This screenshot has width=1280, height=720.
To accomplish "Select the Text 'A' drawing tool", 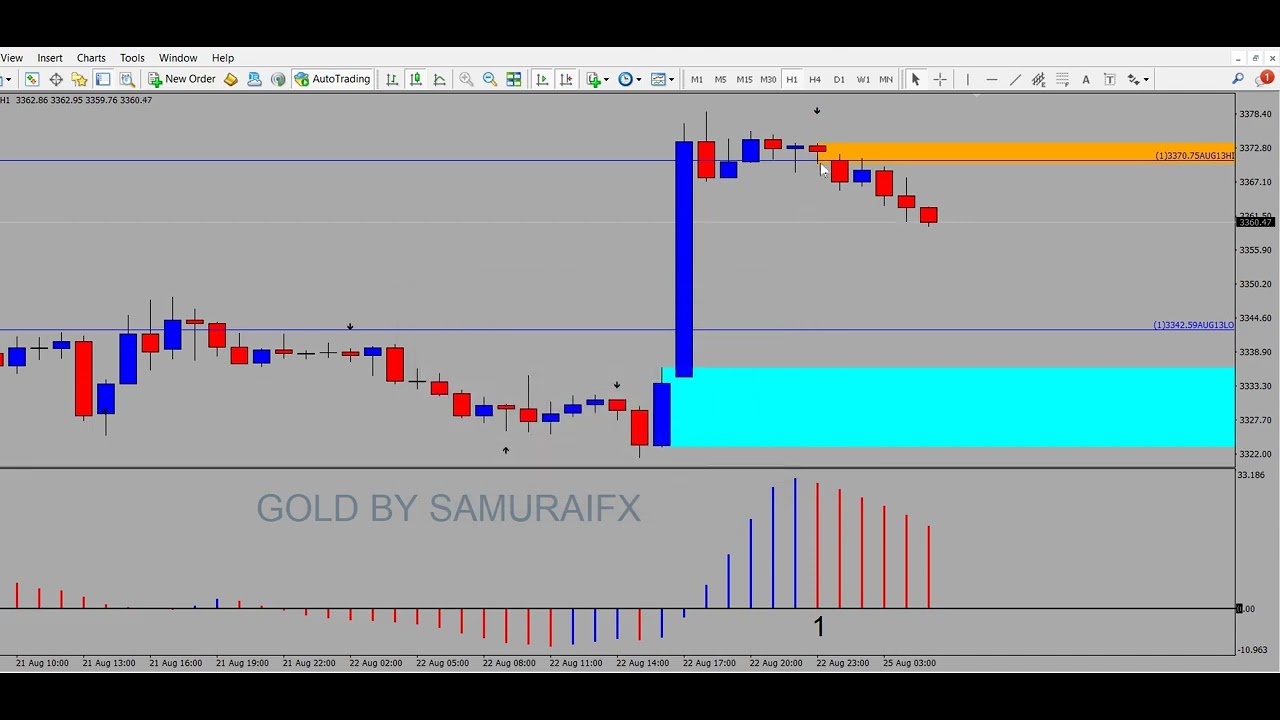I will 1086,79.
